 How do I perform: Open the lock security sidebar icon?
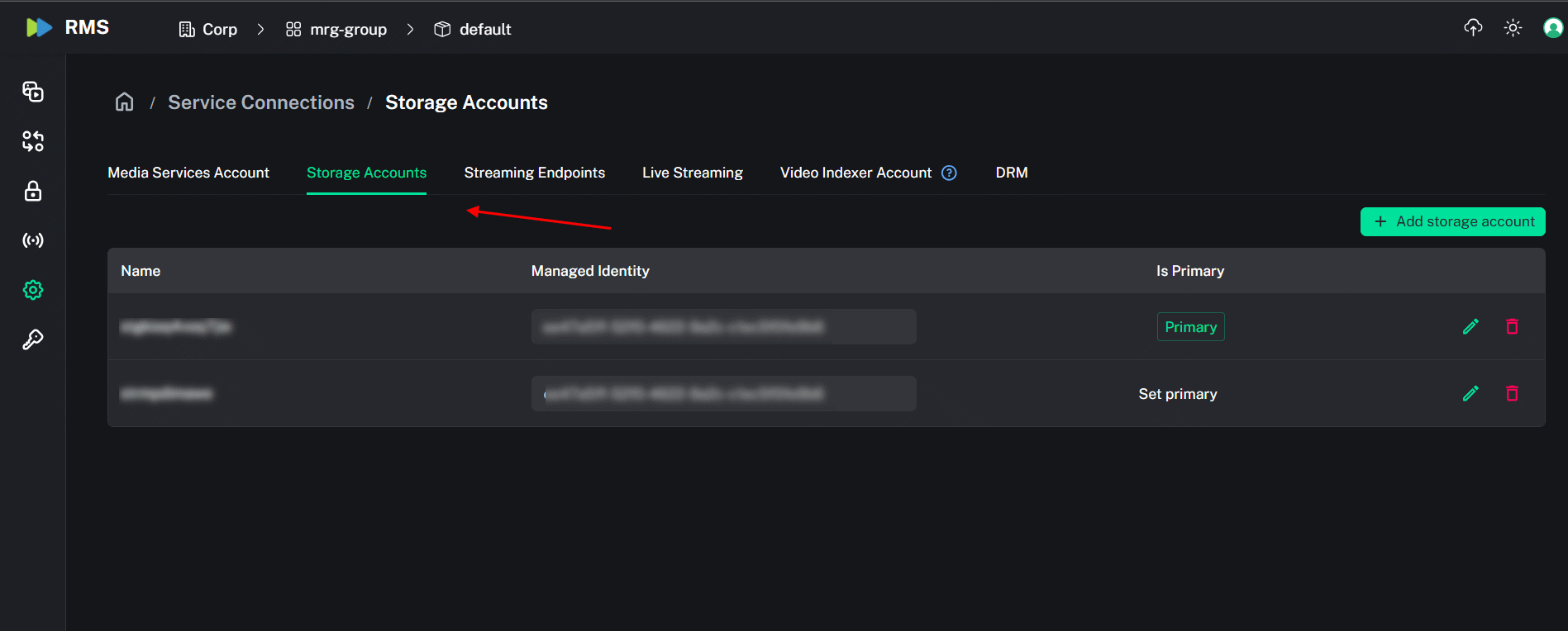(x=33, y=191)
